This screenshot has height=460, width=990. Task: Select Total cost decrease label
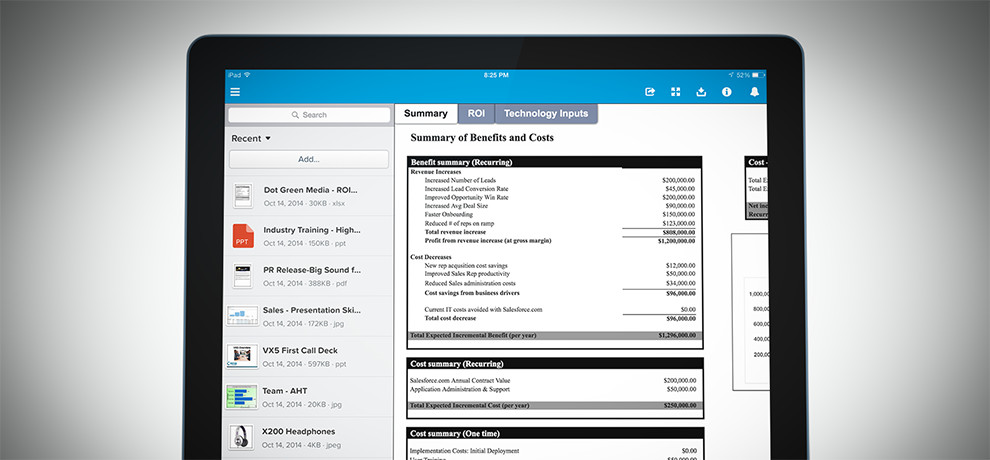coord(450,319)
